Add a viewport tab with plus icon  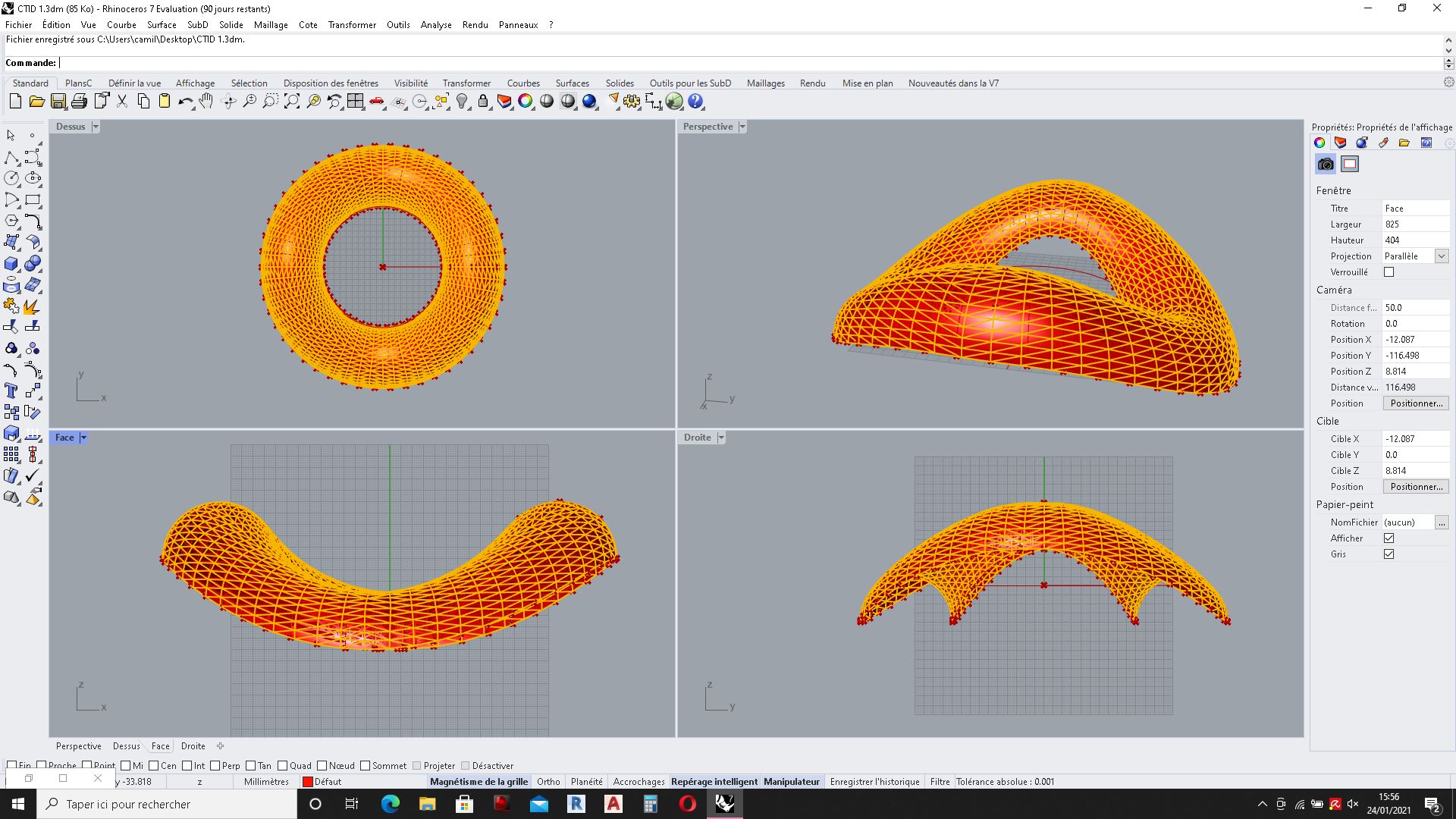pyautogui.click(x=220, y=745)
